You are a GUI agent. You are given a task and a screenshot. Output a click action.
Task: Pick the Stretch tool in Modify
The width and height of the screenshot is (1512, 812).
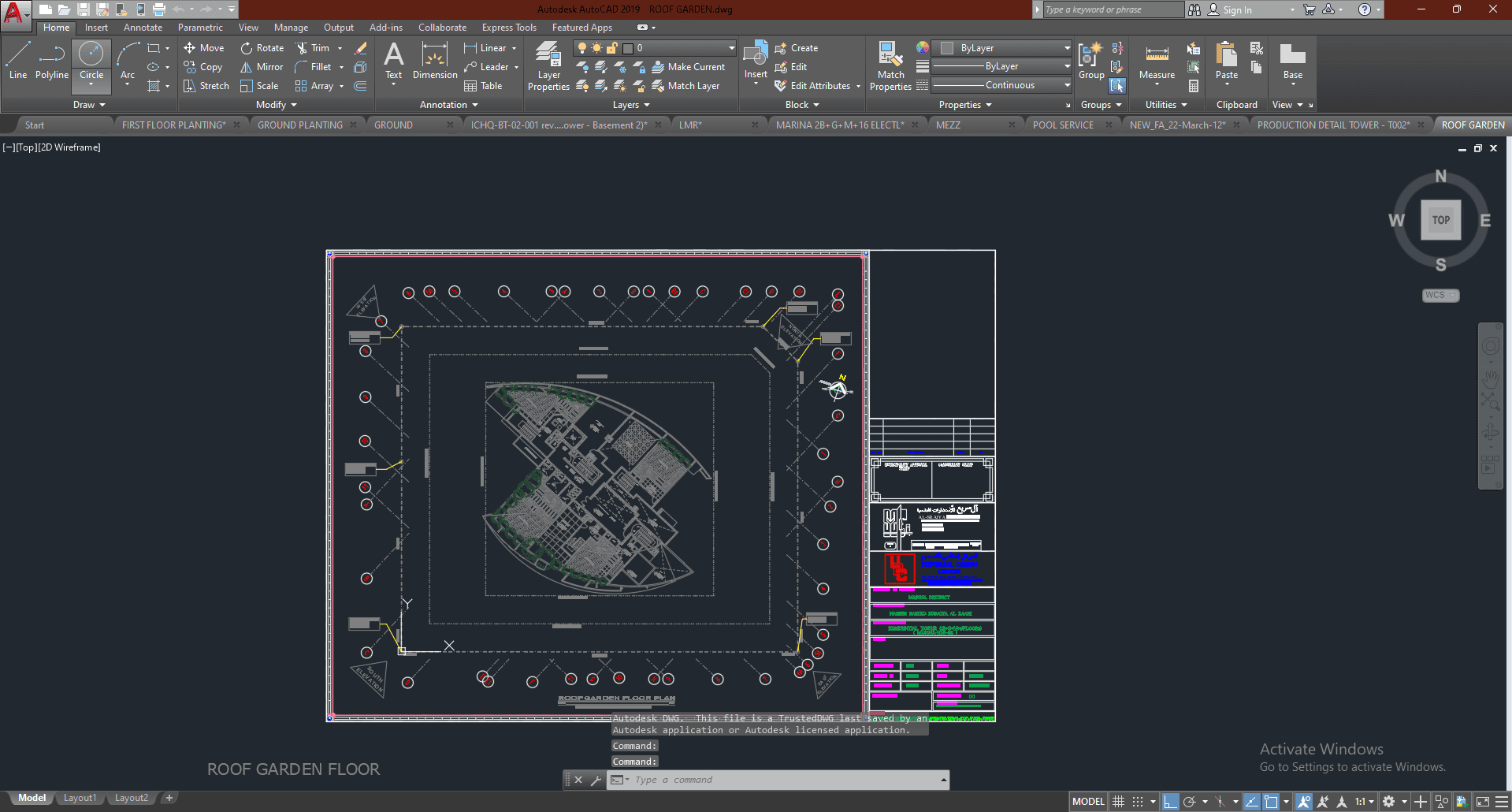(206, 86)
